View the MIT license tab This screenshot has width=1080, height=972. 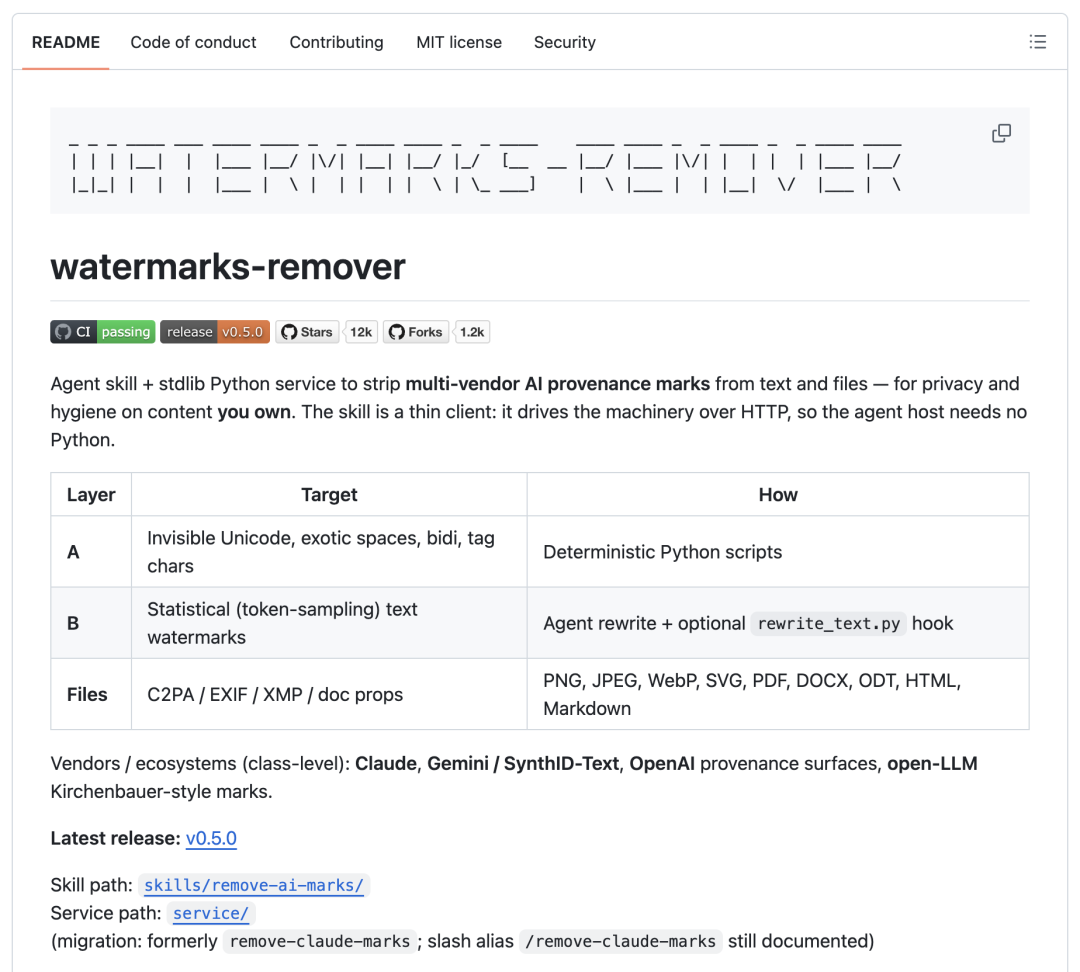click(459, 42)
